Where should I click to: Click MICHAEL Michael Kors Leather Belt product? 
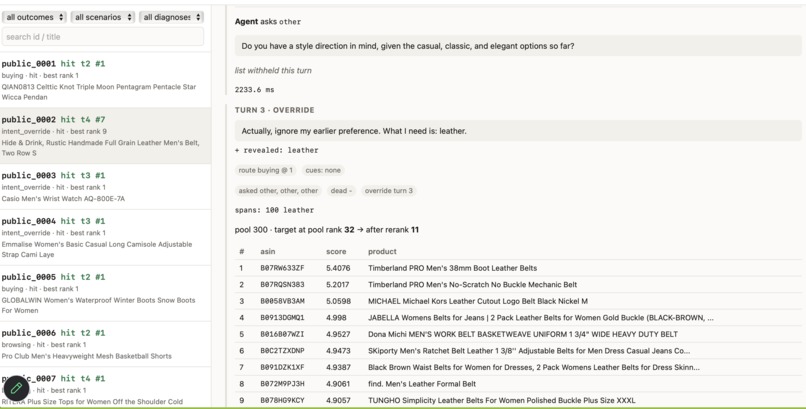[x=478, y=301]
